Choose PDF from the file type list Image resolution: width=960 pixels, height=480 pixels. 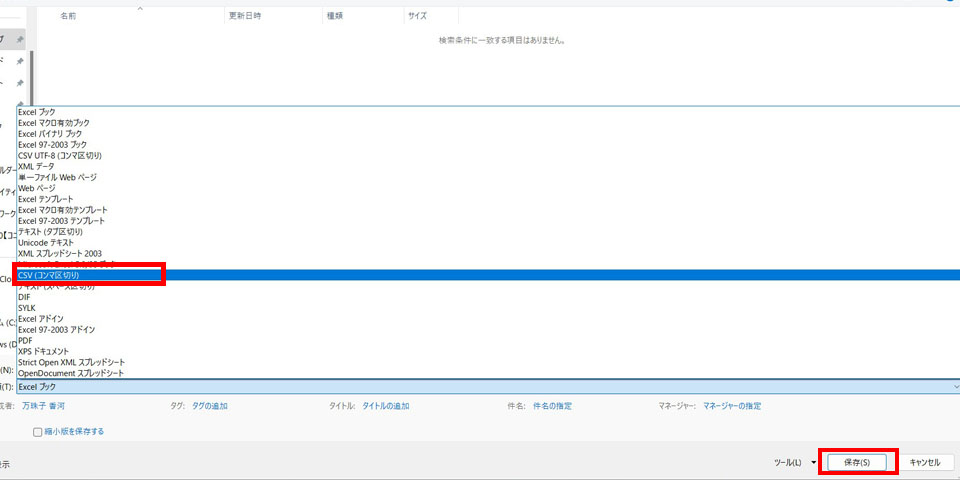click(26, 340)
